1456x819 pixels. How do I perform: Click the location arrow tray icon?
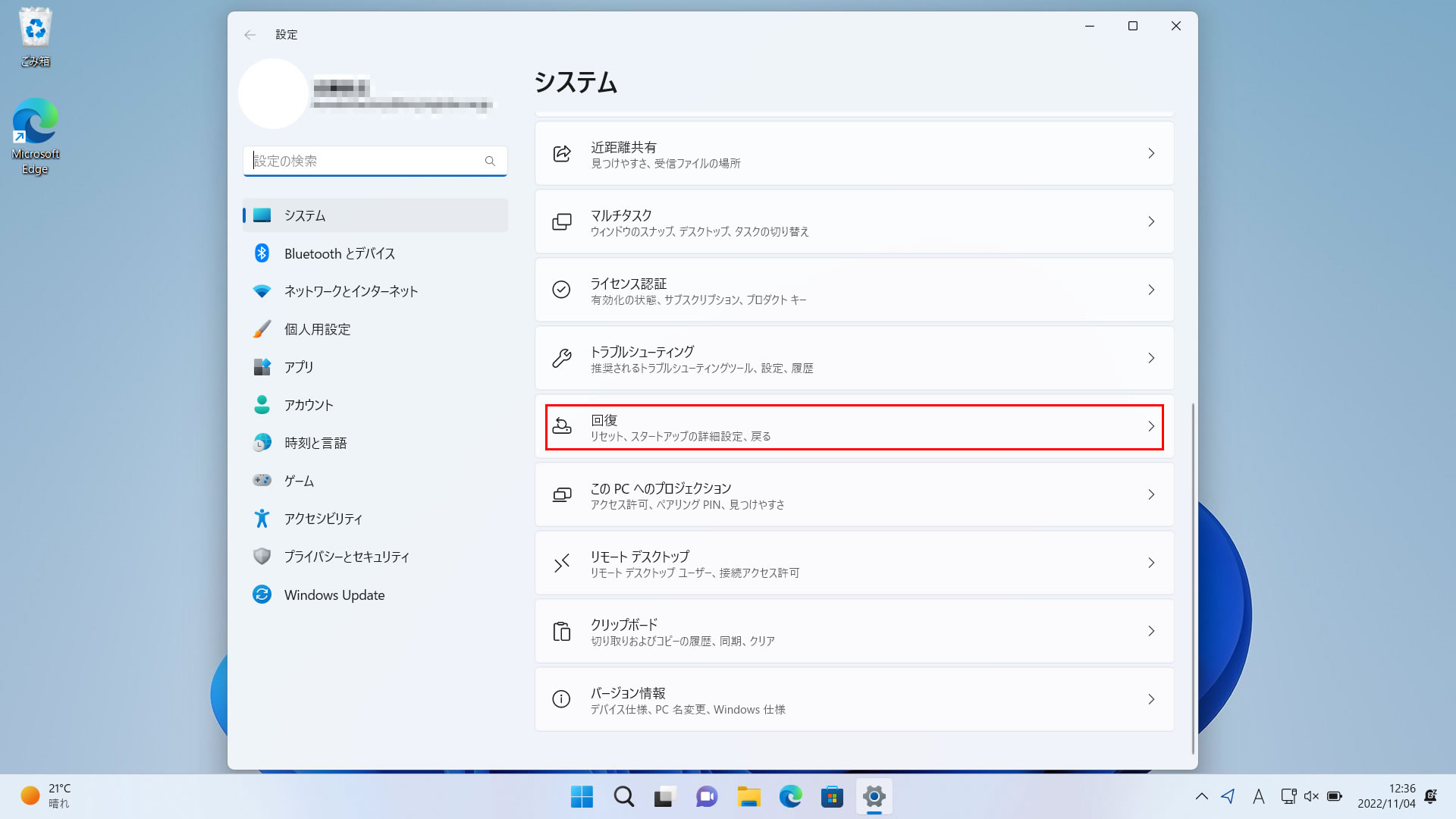pos(1228,796)
